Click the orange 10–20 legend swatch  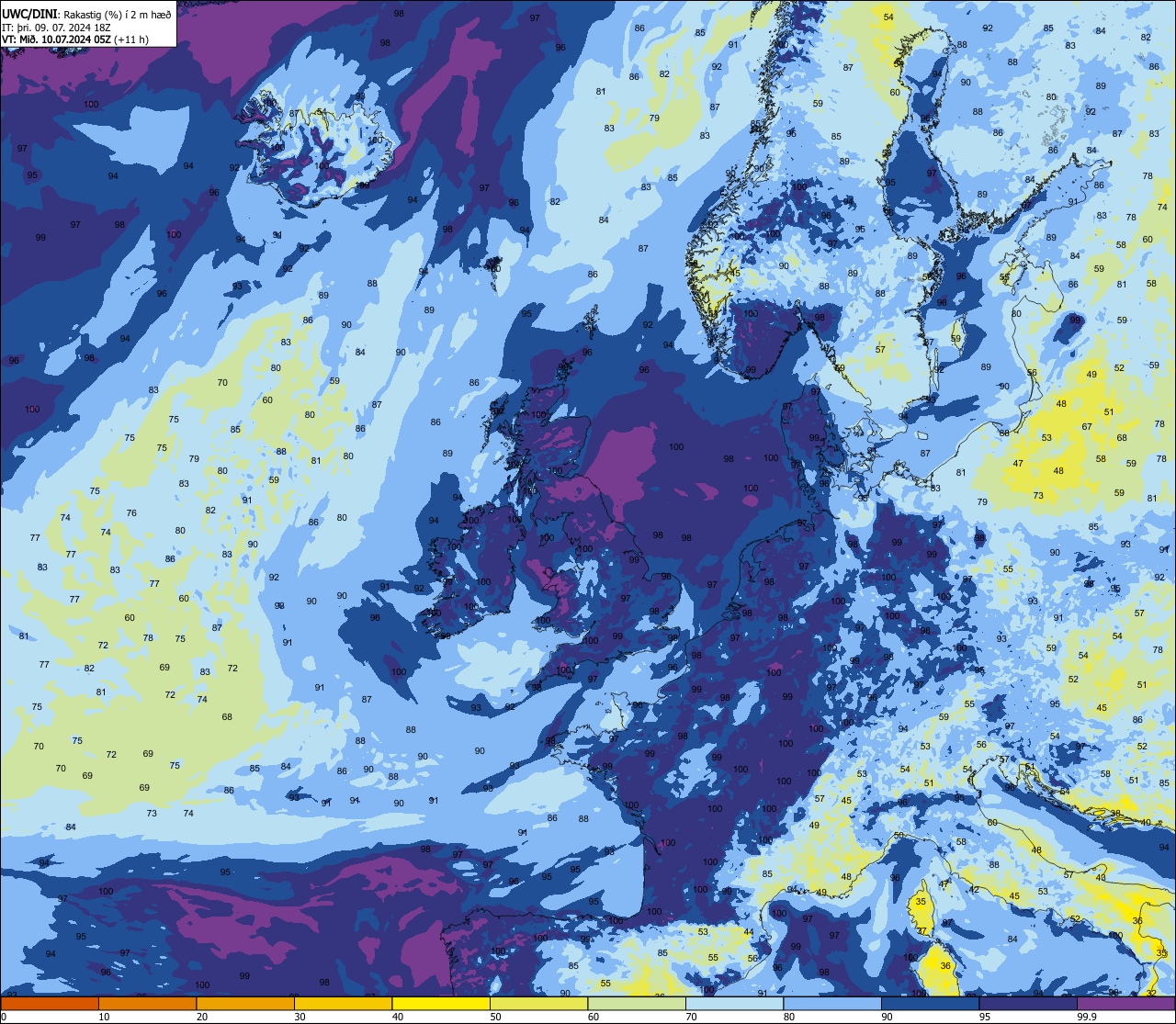click(147, 1004)
